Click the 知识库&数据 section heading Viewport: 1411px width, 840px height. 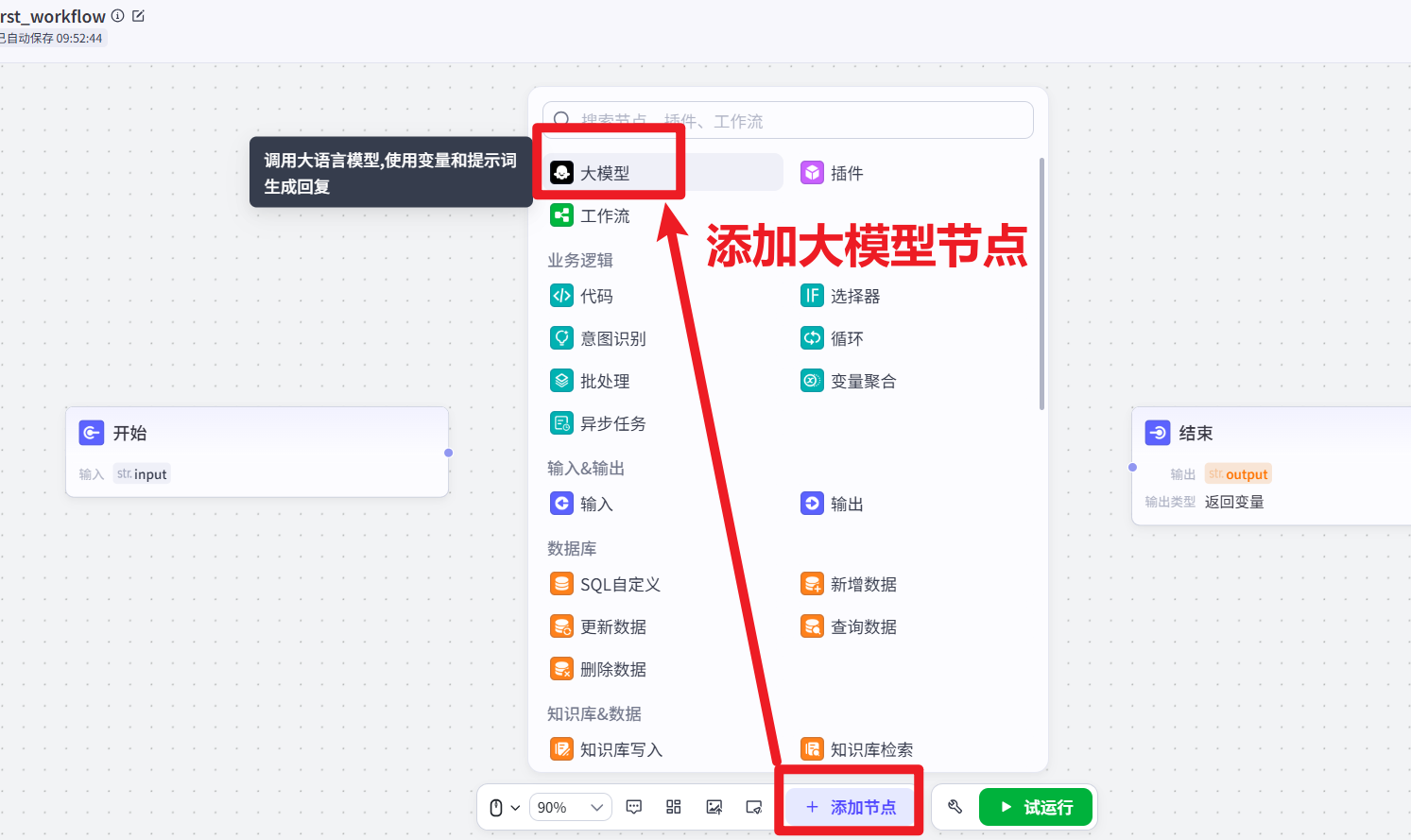coord(594,713)
